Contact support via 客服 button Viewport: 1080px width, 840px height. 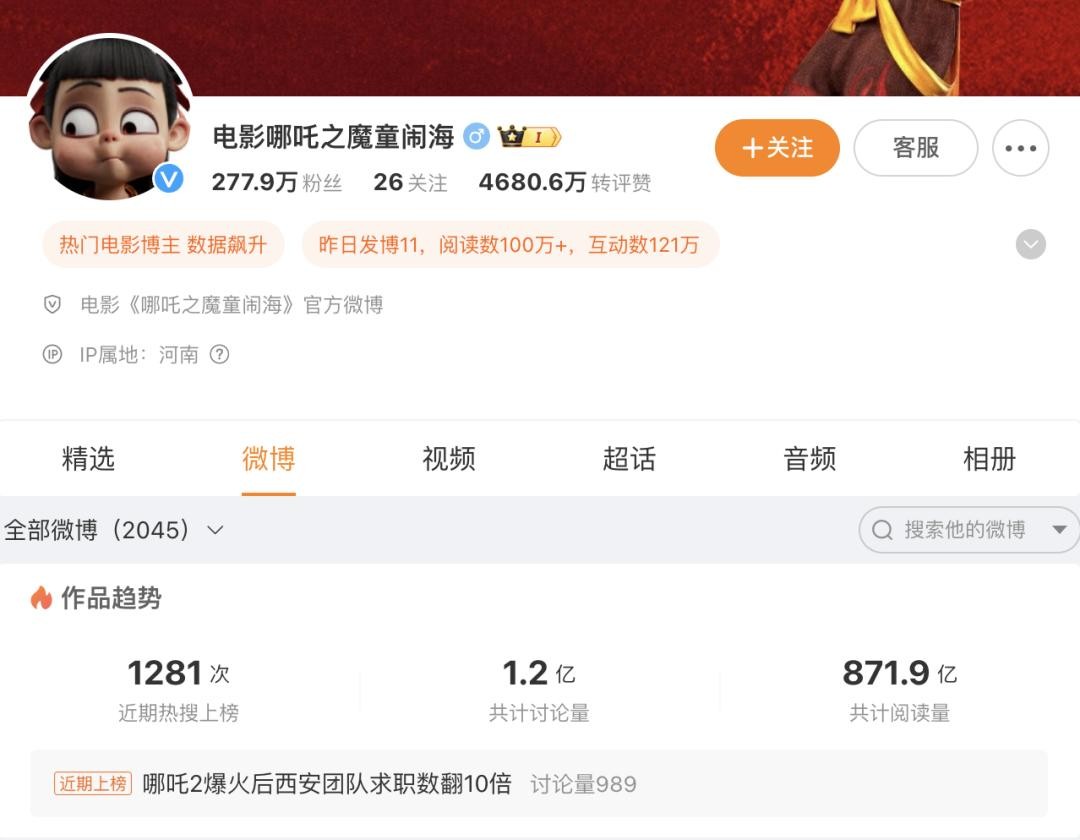(915, 148)
